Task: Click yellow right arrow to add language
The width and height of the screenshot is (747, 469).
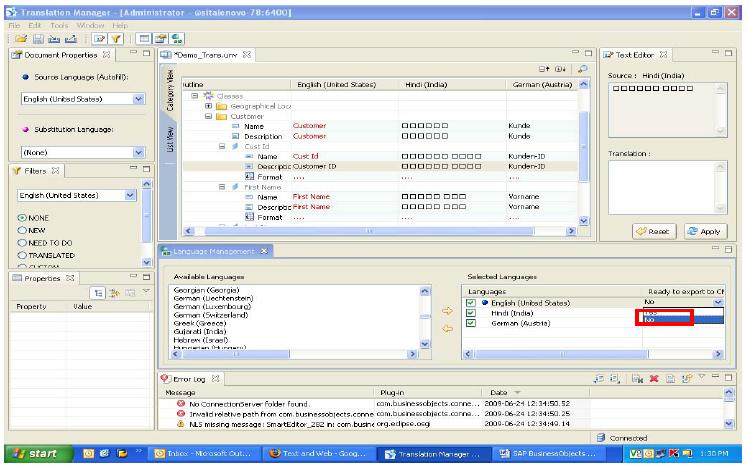Action: tap(447, 311)
